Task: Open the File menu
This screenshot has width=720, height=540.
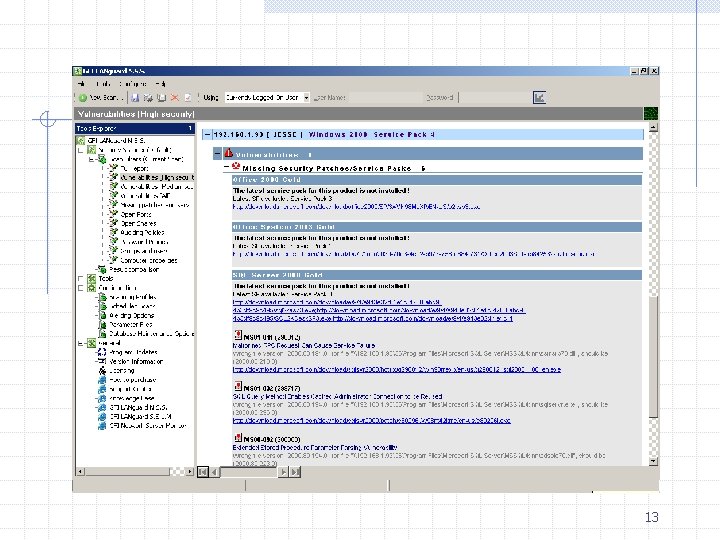Action: coord(82,84)
